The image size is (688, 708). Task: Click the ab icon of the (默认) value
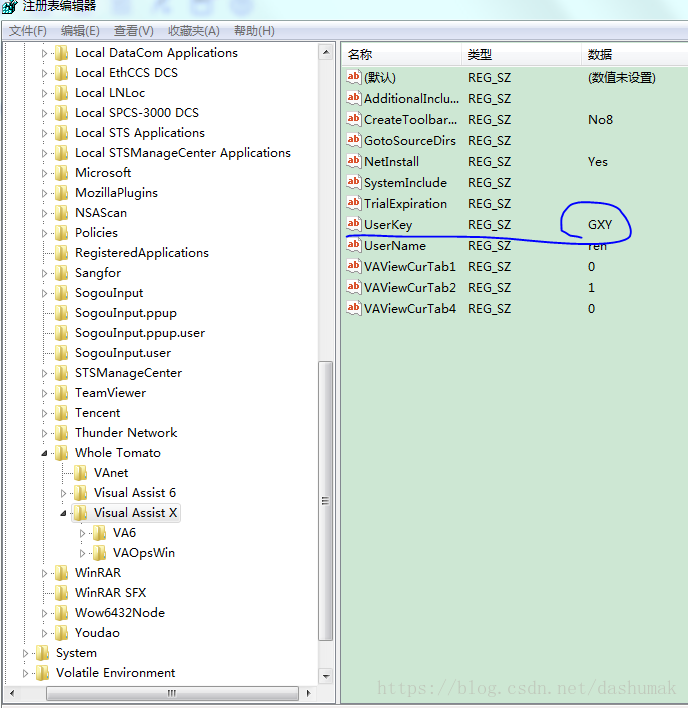click(x=354, y=77)
